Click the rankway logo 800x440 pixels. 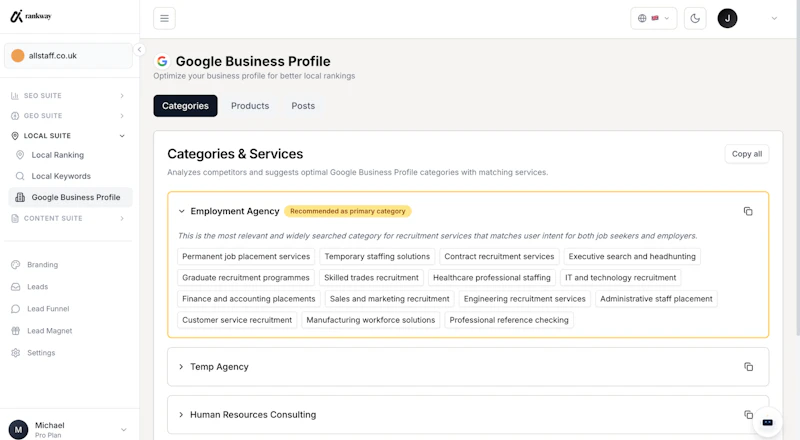31,16
